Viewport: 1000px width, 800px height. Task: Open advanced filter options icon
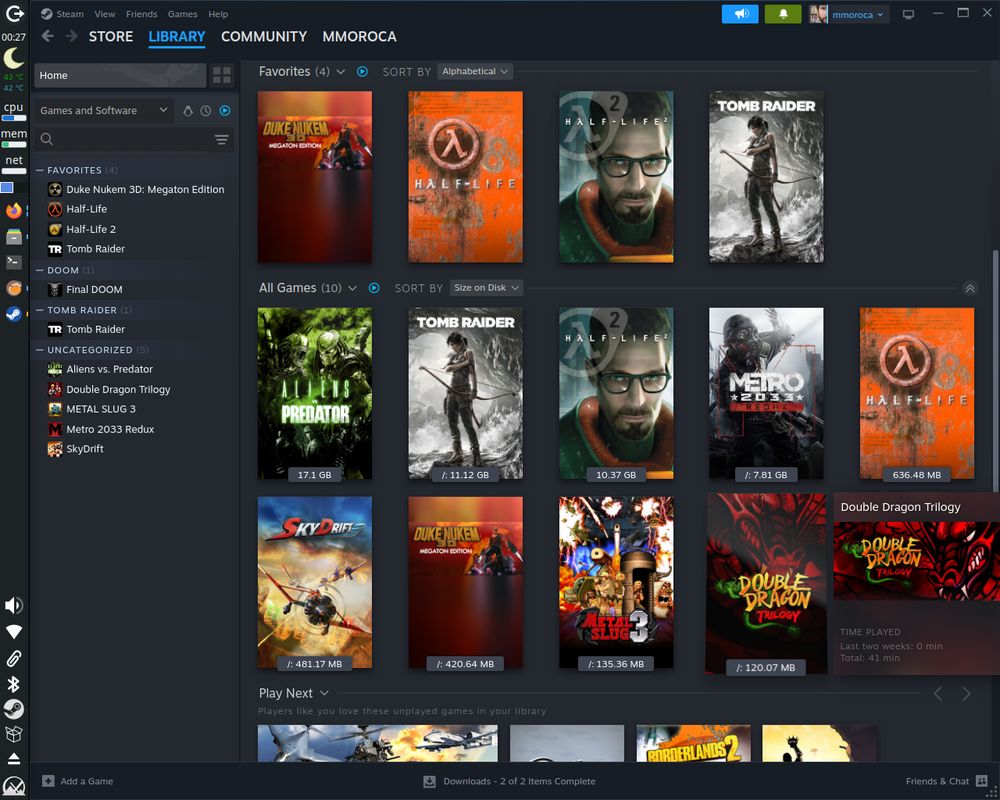point(221,139)
